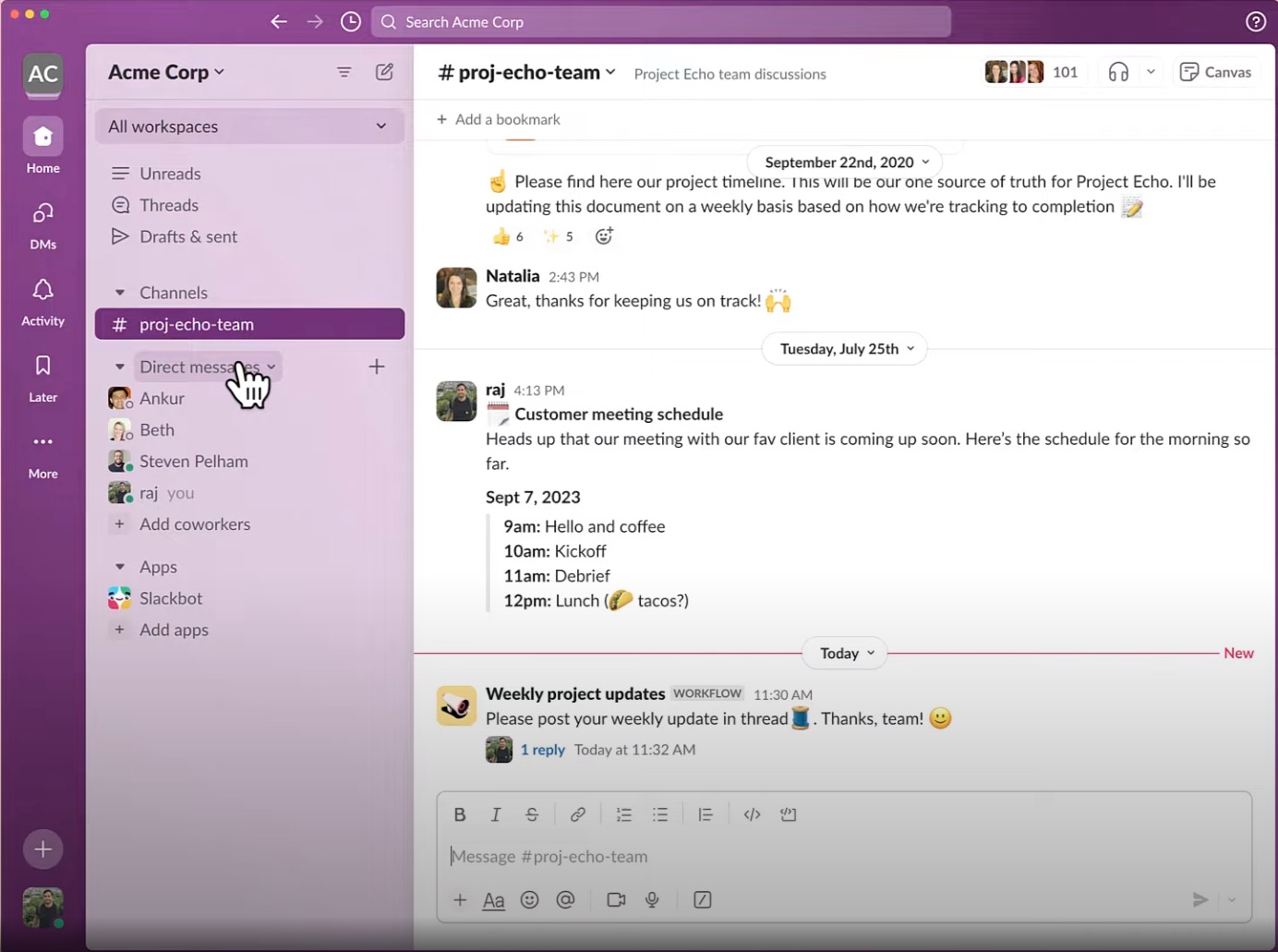
Task: Open your profile avatar at bottom left
Action: tap(43, 908)
